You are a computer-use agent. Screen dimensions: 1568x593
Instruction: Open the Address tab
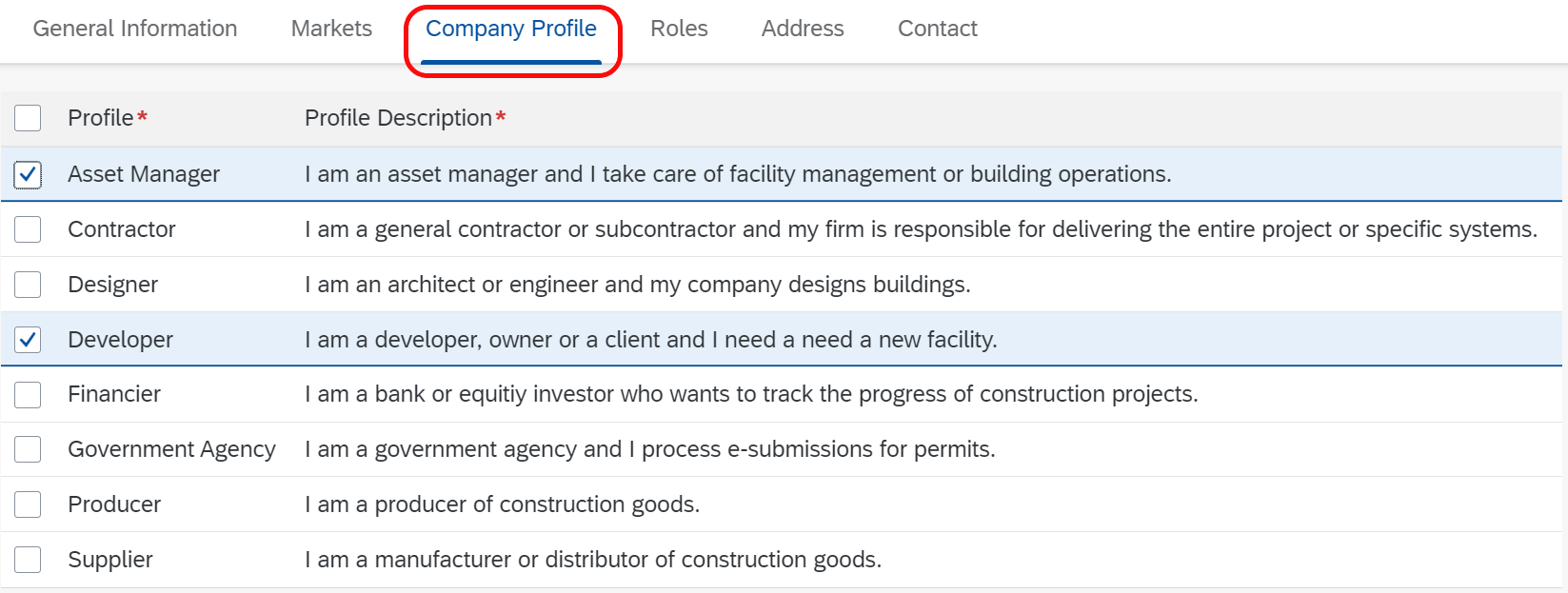[x=803, y=29]
